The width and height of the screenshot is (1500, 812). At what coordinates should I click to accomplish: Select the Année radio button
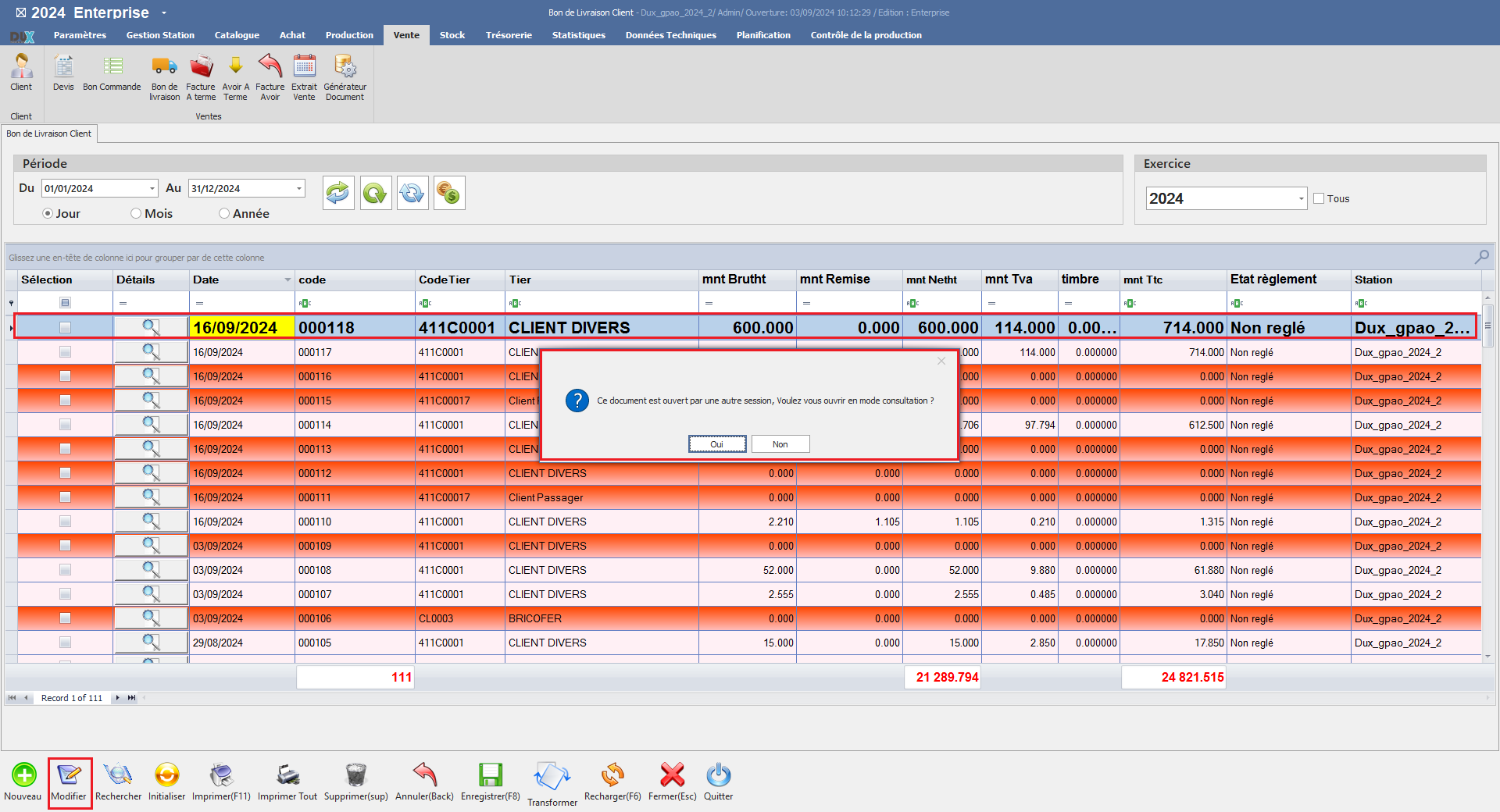[224, 213]
